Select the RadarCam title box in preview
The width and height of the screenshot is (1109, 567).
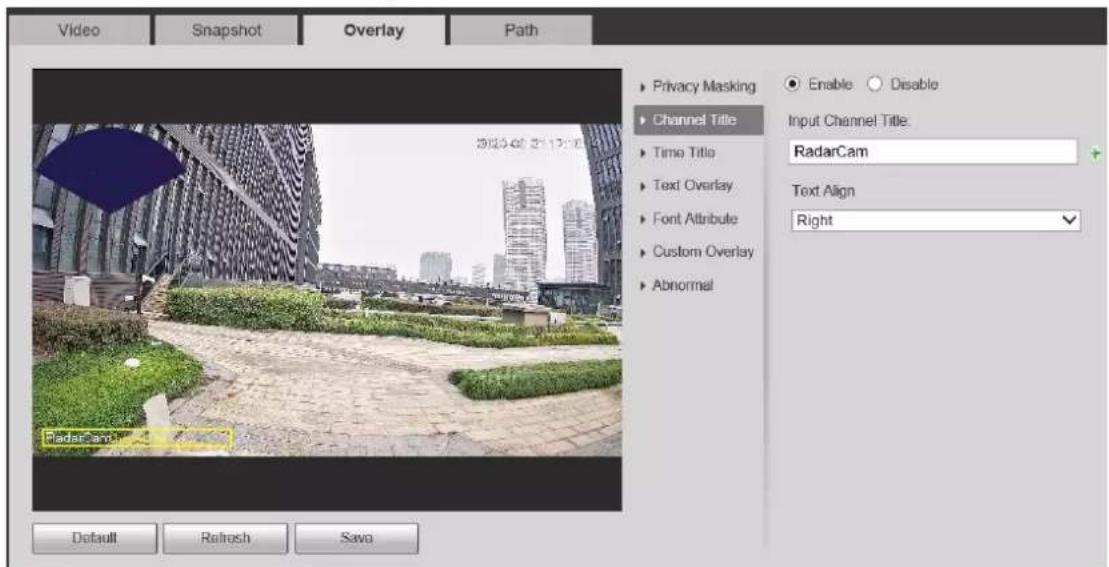coord(137,438)
